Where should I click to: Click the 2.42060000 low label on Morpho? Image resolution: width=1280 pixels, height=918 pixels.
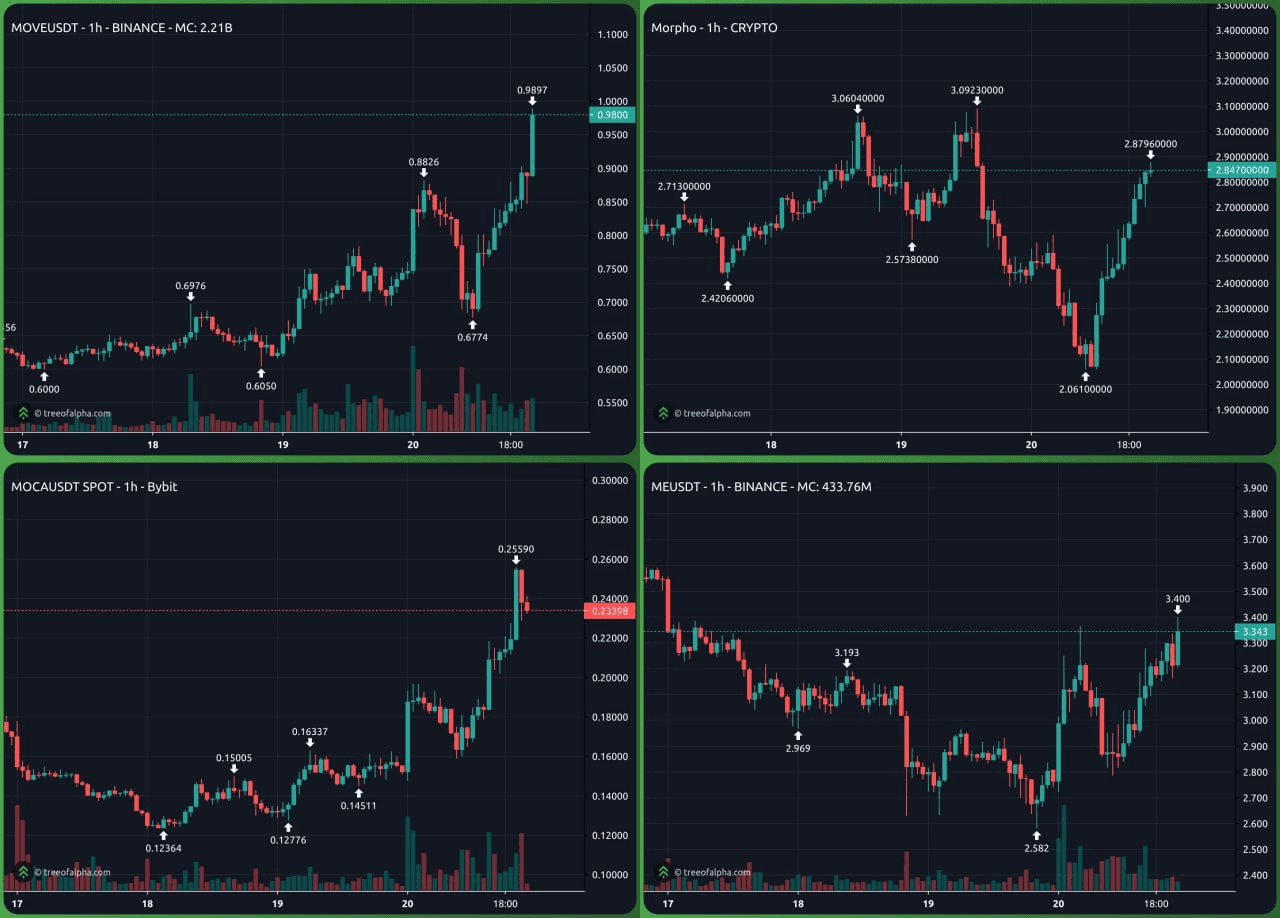(x=728, y=298)
